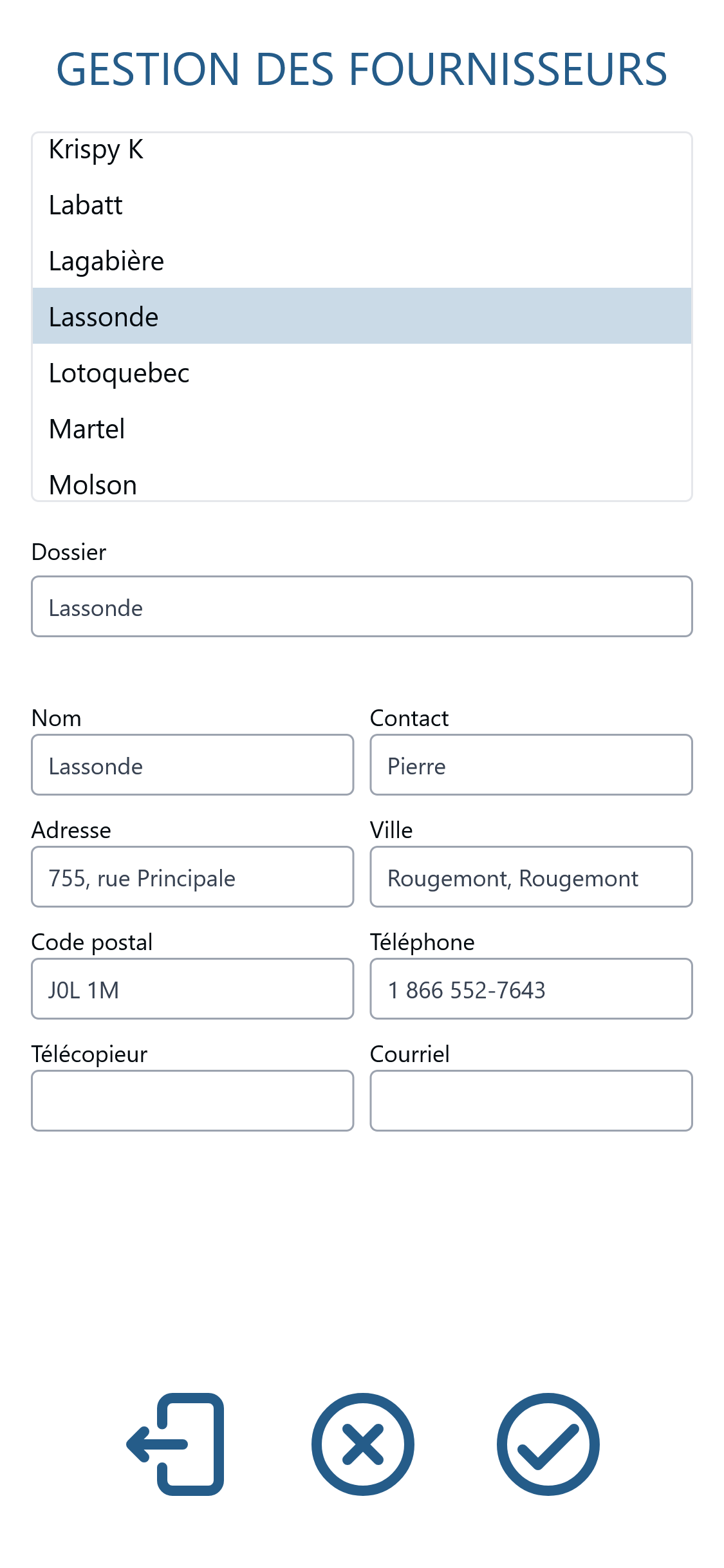Select Krispy K in the supplier list
This screenshot has width=724, height=1568.
click(362, 150)
